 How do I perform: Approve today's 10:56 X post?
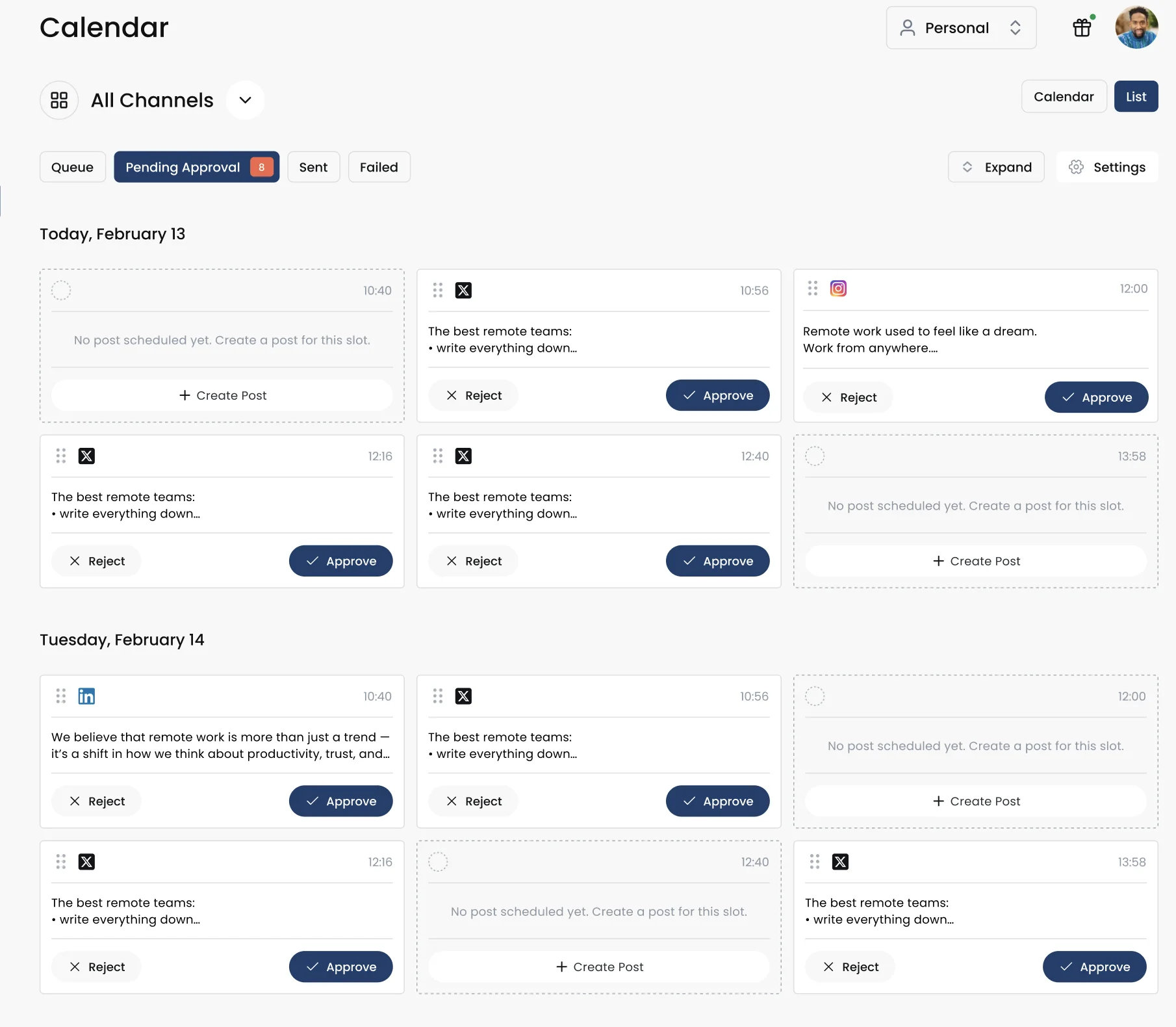point(718,395)
